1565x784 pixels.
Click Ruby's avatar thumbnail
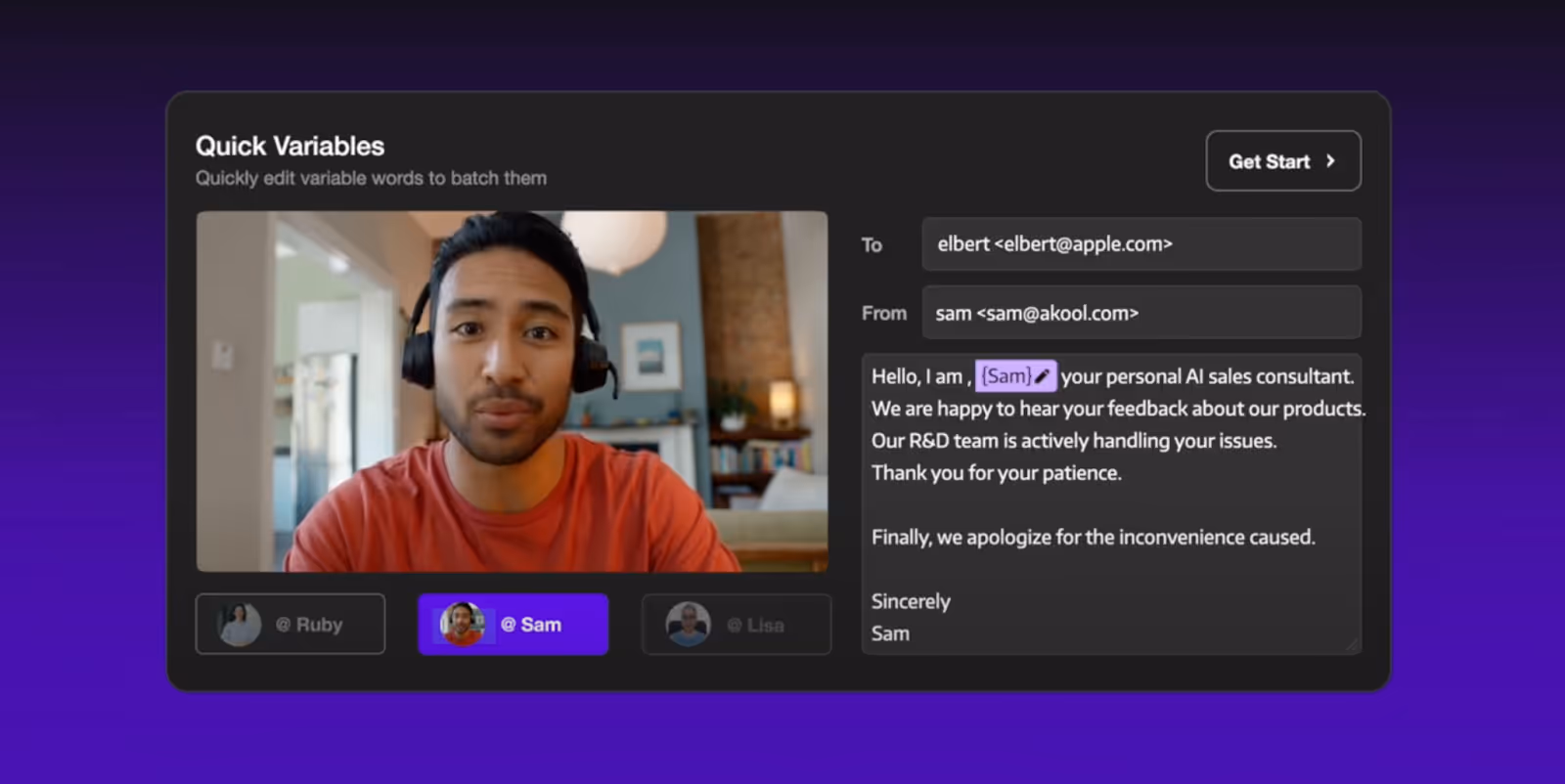pos(240,625)
